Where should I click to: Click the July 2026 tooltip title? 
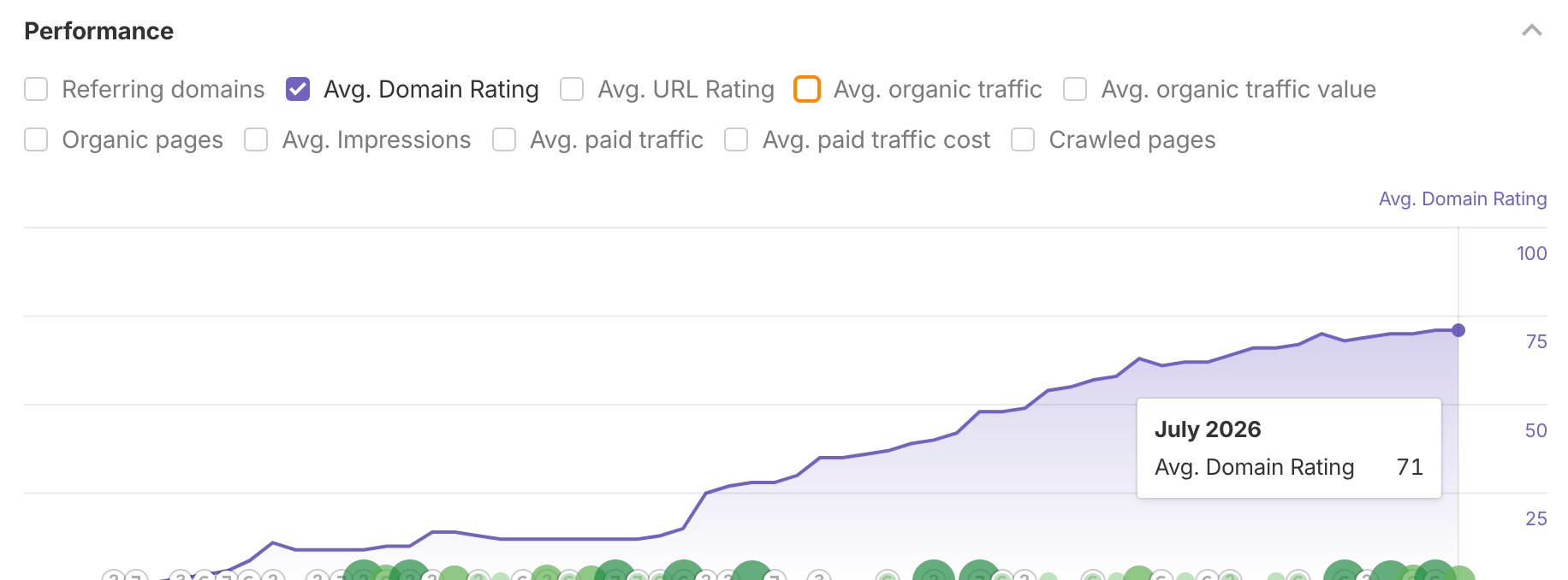pyautogui.click(x=1208, y=429)
